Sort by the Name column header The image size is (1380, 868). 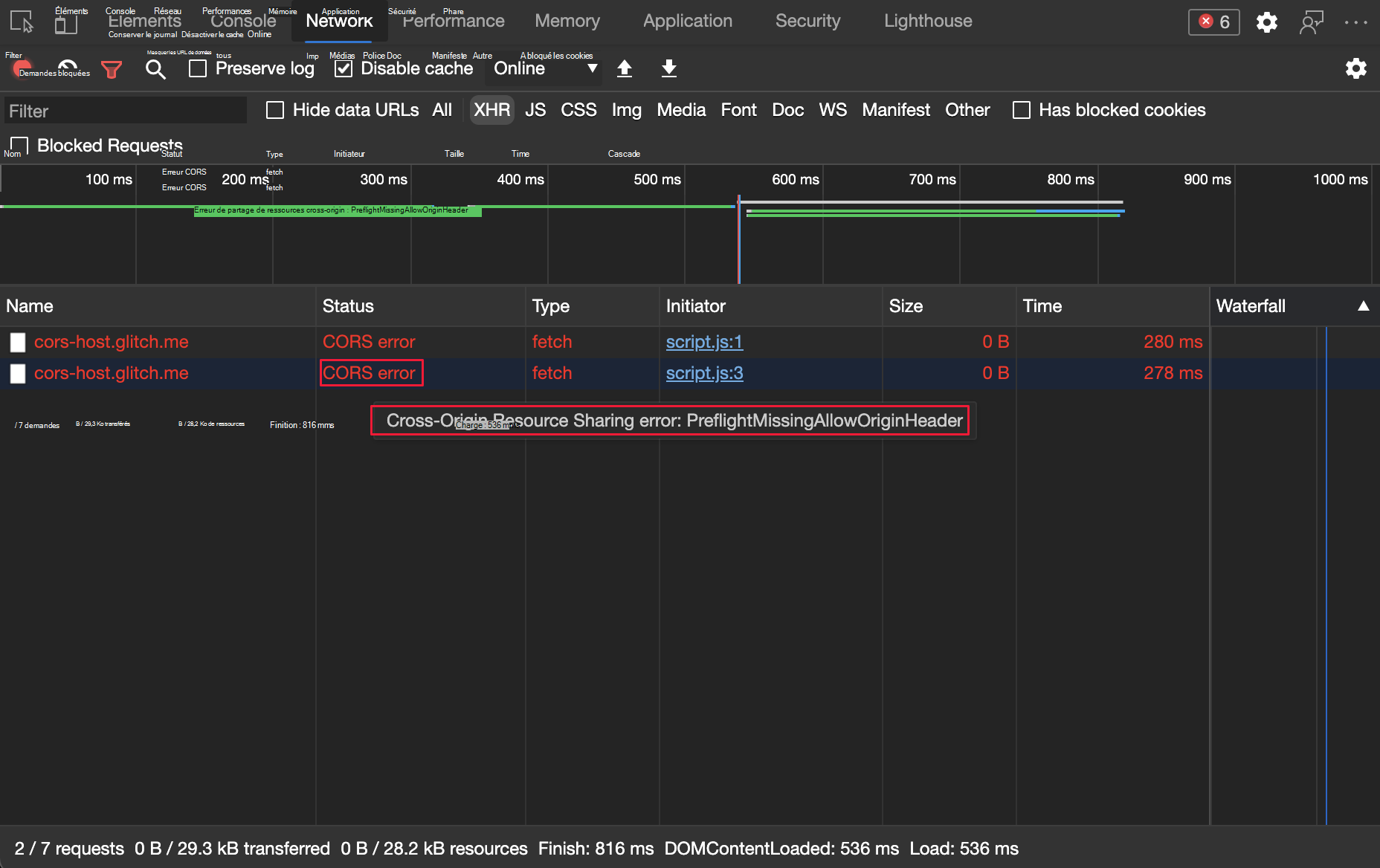coord(158,306)
